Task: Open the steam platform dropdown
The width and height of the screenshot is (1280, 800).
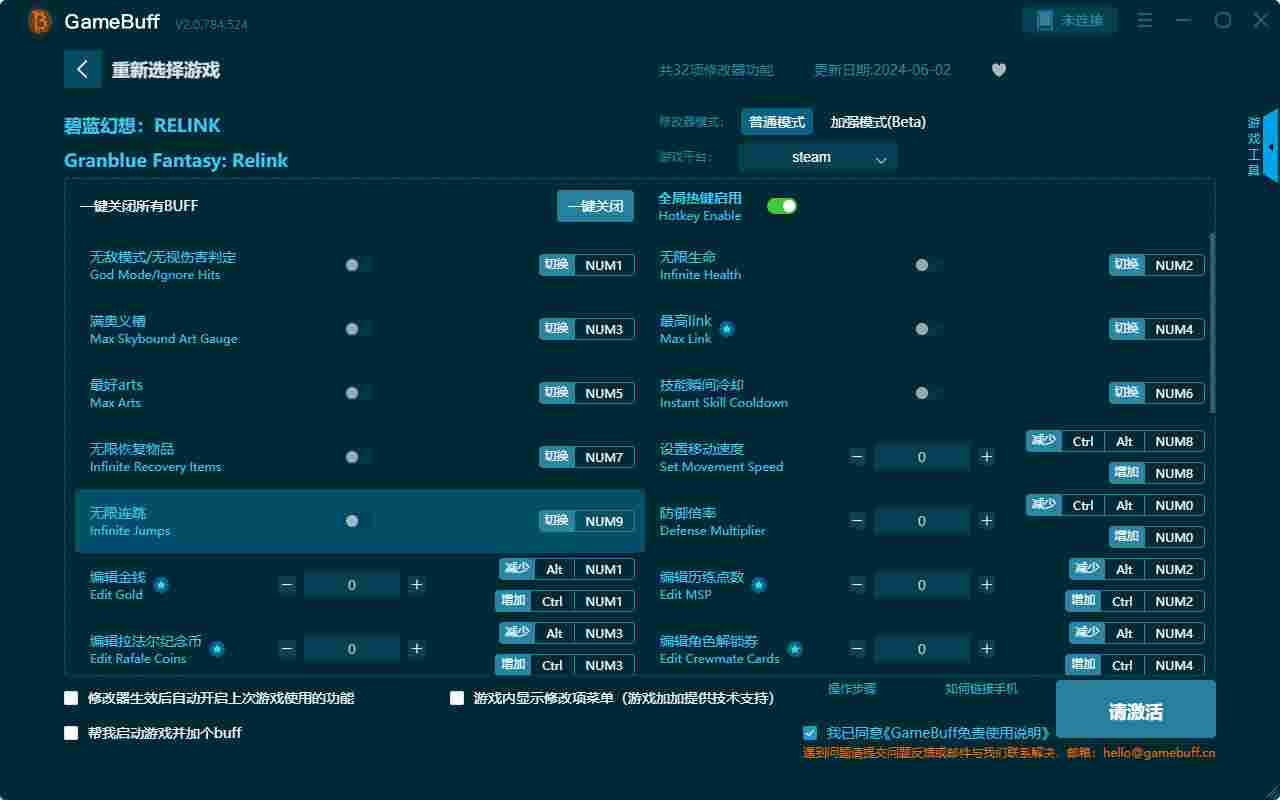Action: tap(818, 157)
